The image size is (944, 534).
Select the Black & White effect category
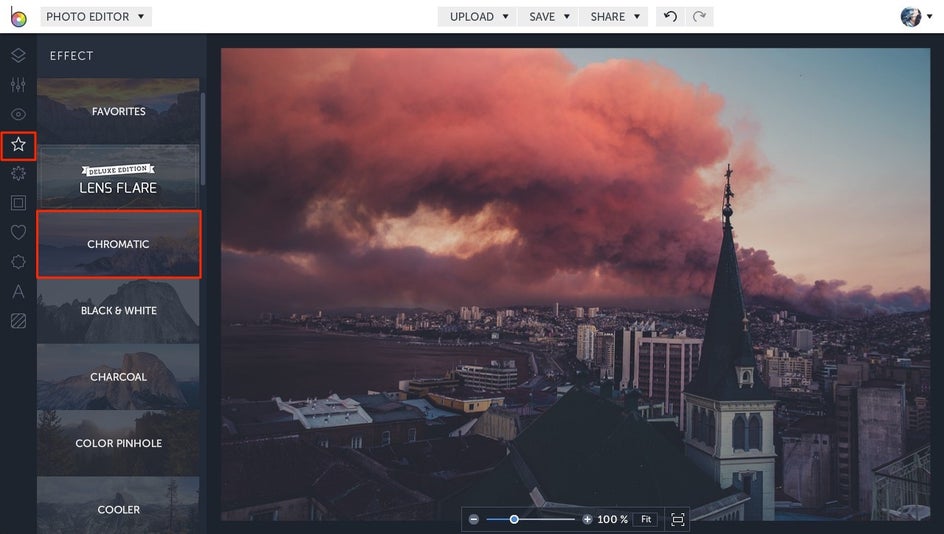118,311
